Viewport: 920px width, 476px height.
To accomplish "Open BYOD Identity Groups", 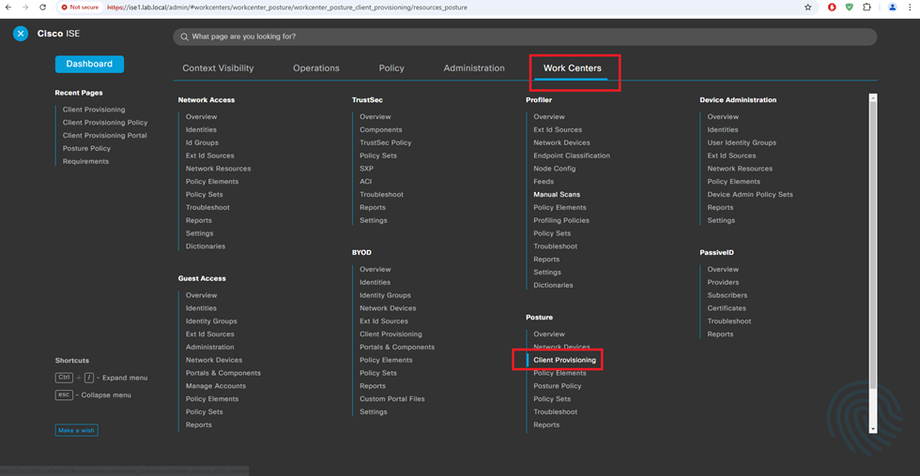I will (385, 295).
